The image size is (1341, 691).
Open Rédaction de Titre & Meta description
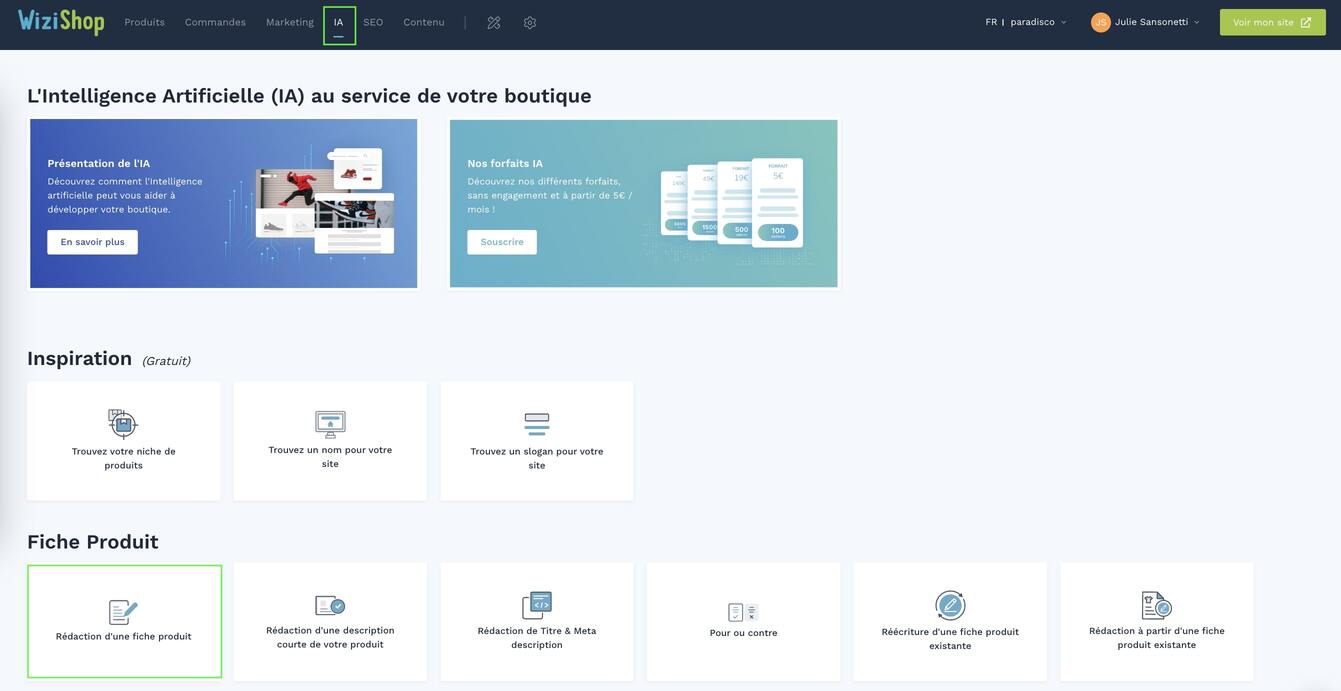(x=537, y=622)
